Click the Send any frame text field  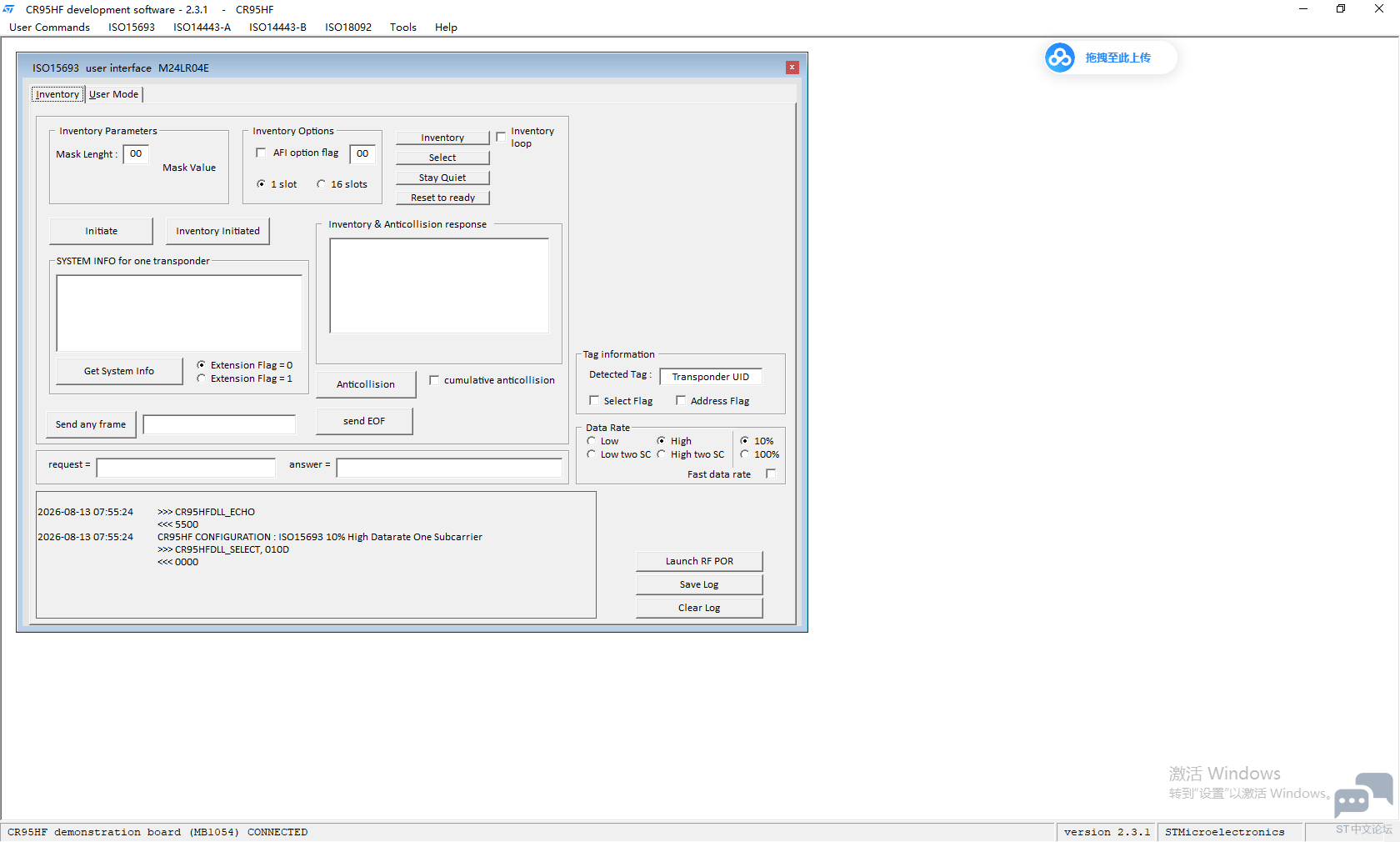(x=219, y=424)
